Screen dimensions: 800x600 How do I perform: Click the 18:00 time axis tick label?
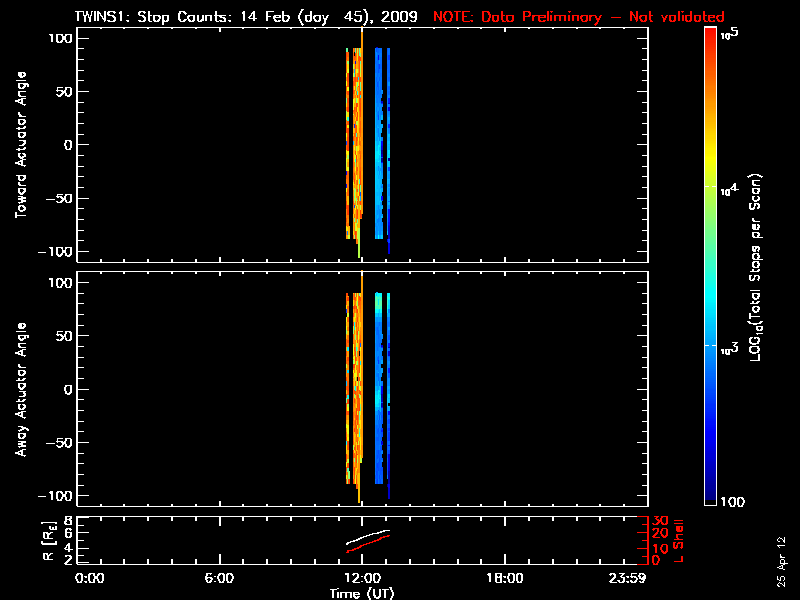click(504, 579)
